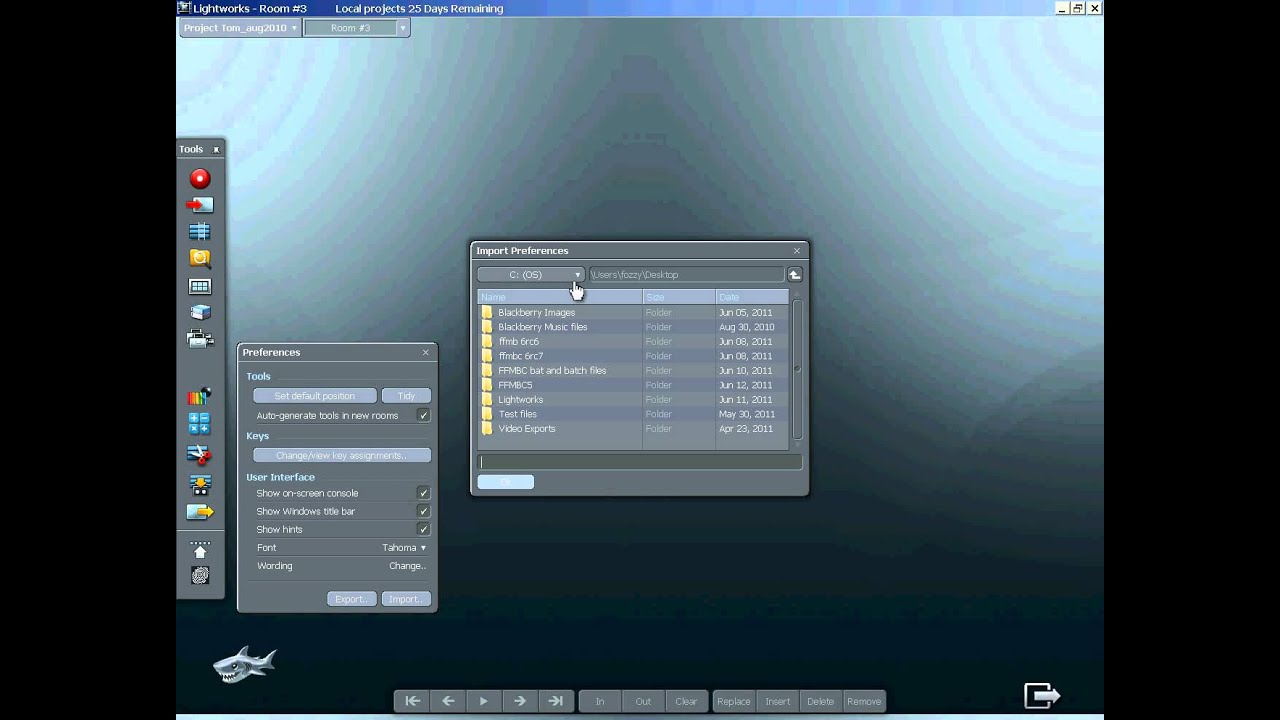Click the Delete edit button
Viewport: 1280px width, 720px height.
pos(820,701)
